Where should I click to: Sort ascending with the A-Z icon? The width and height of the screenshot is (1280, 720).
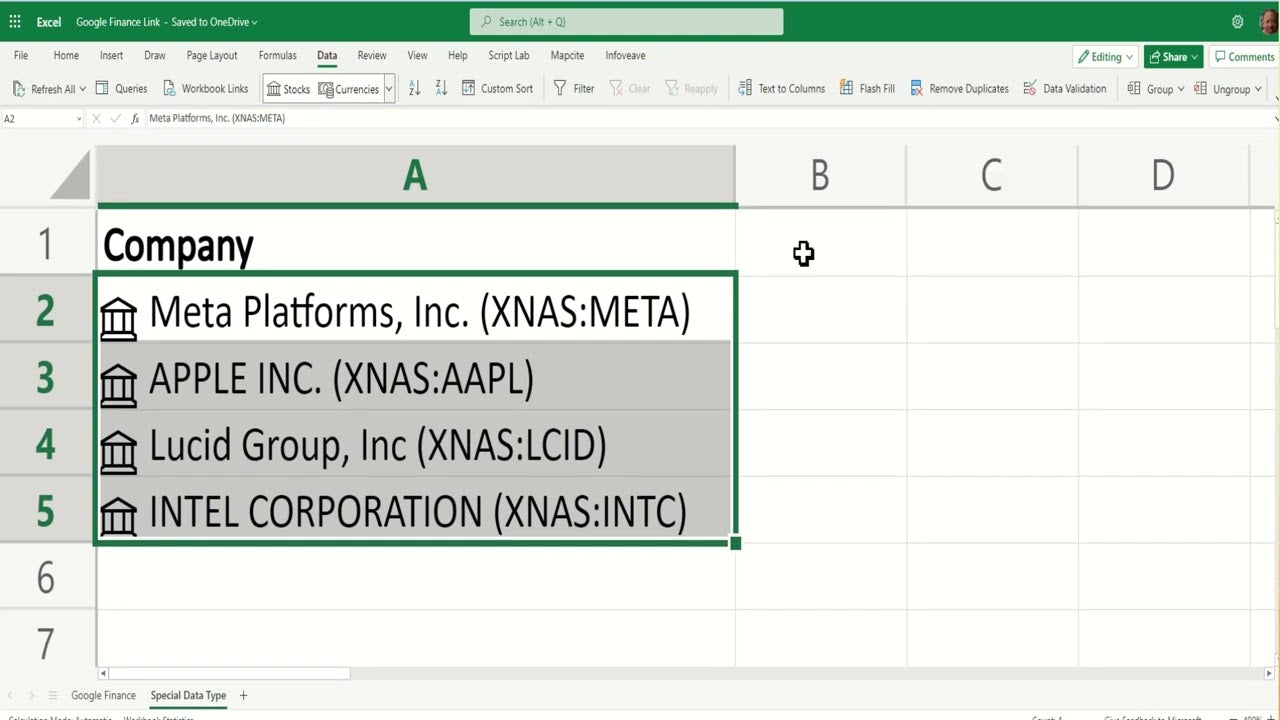[x=415, y=88]
